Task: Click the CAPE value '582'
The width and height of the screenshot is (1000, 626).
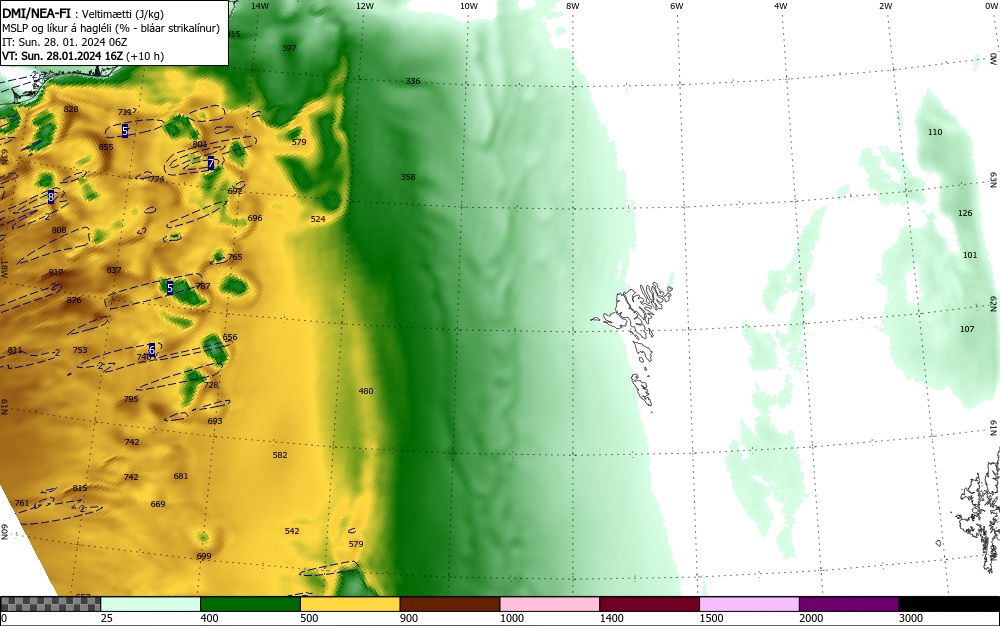Action: (x=280, y=455)
